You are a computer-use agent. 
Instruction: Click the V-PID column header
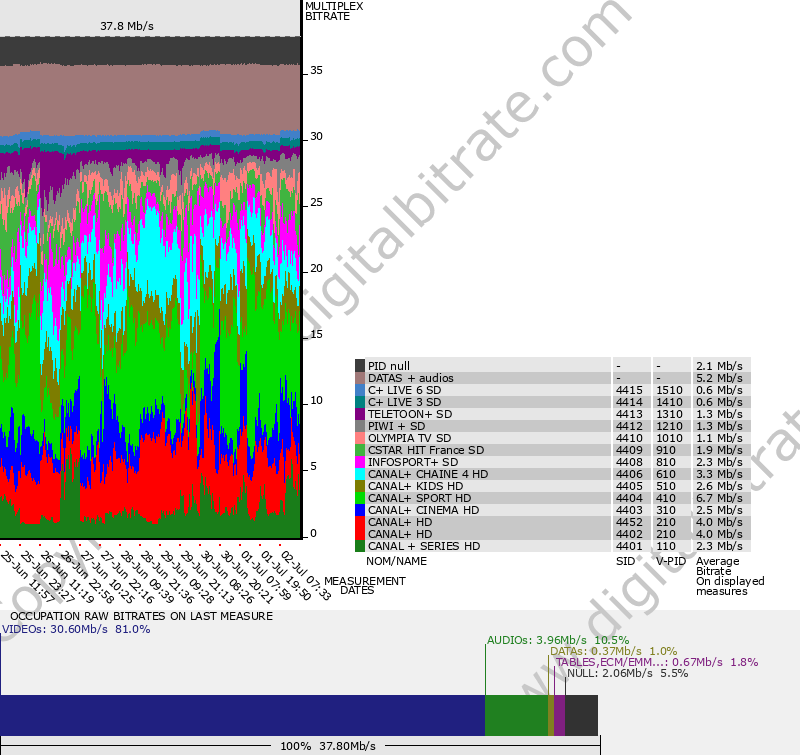tap(671, 561)
